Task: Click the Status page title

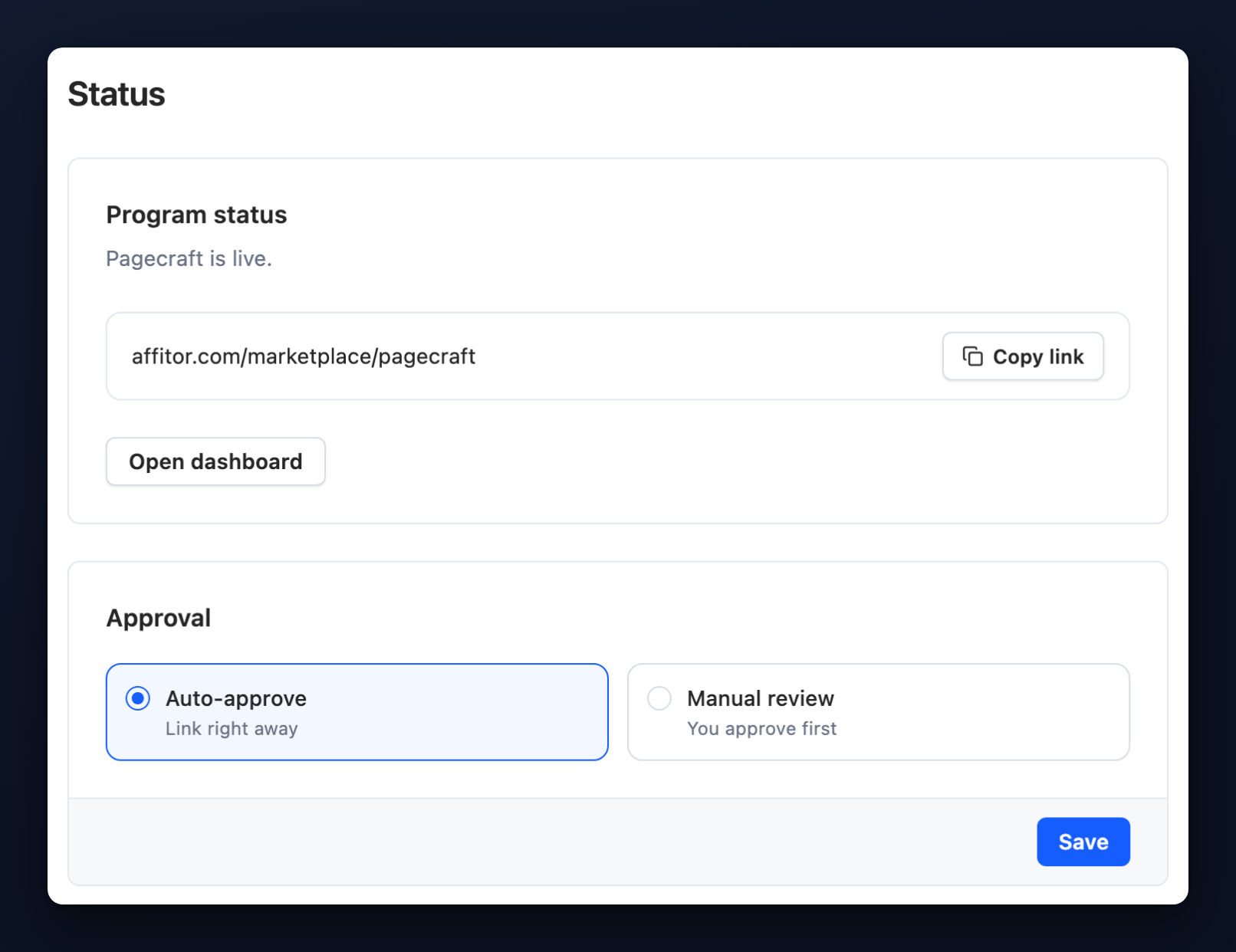Action: point(117,94)
